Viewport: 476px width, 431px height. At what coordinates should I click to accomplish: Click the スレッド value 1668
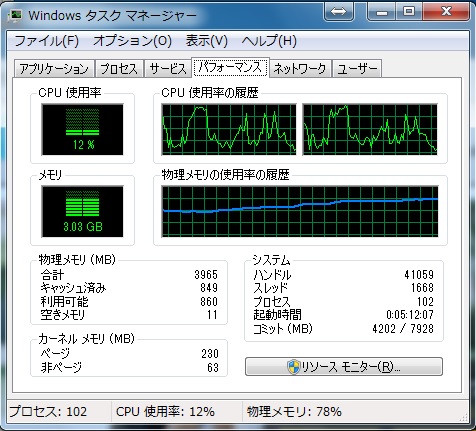[422, 288]
